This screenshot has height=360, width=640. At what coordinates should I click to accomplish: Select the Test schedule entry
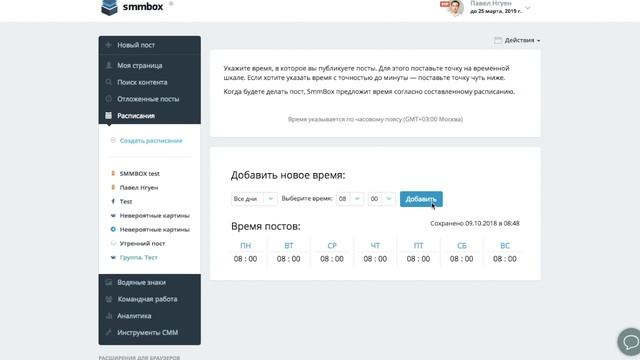tap(126, 201)
